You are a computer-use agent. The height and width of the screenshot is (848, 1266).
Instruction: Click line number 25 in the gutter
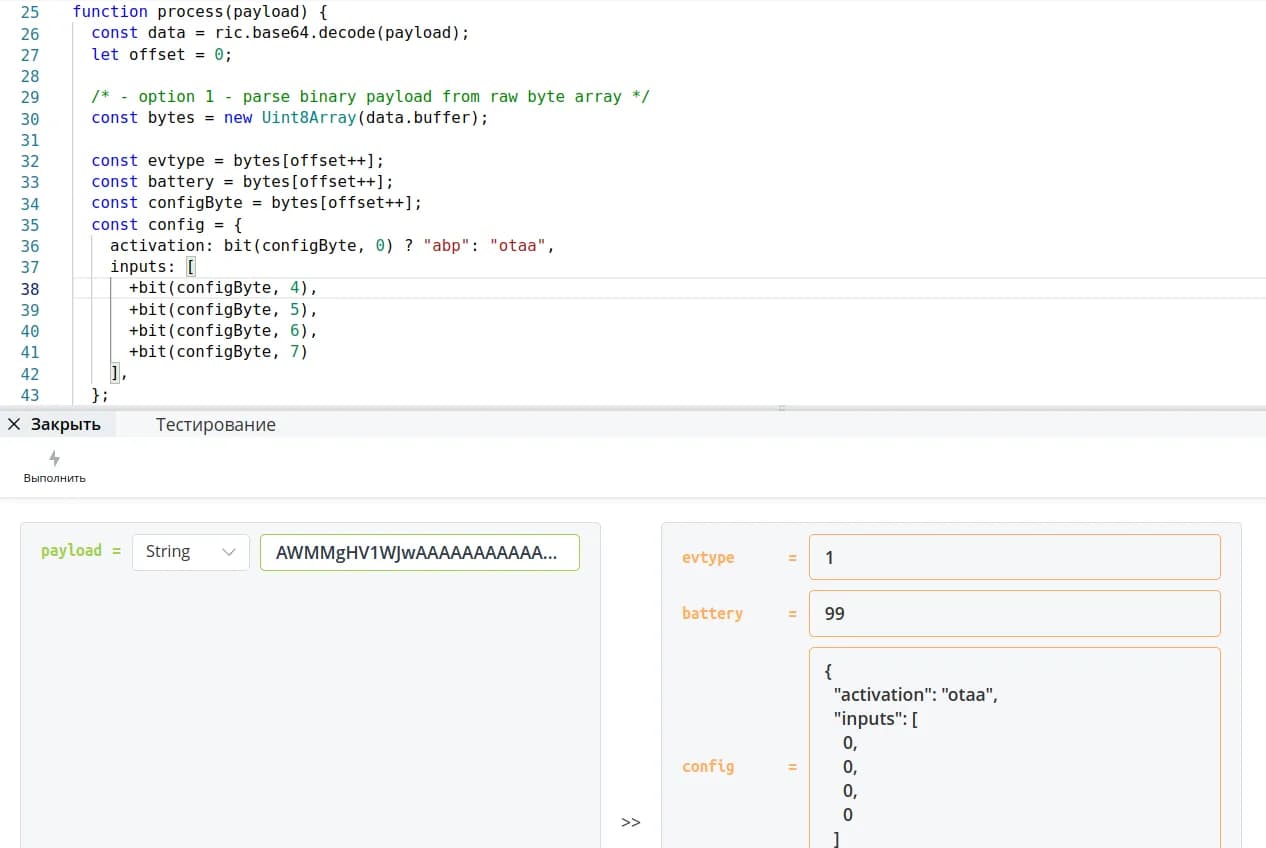pyautogui.click(x=30, y=12)
